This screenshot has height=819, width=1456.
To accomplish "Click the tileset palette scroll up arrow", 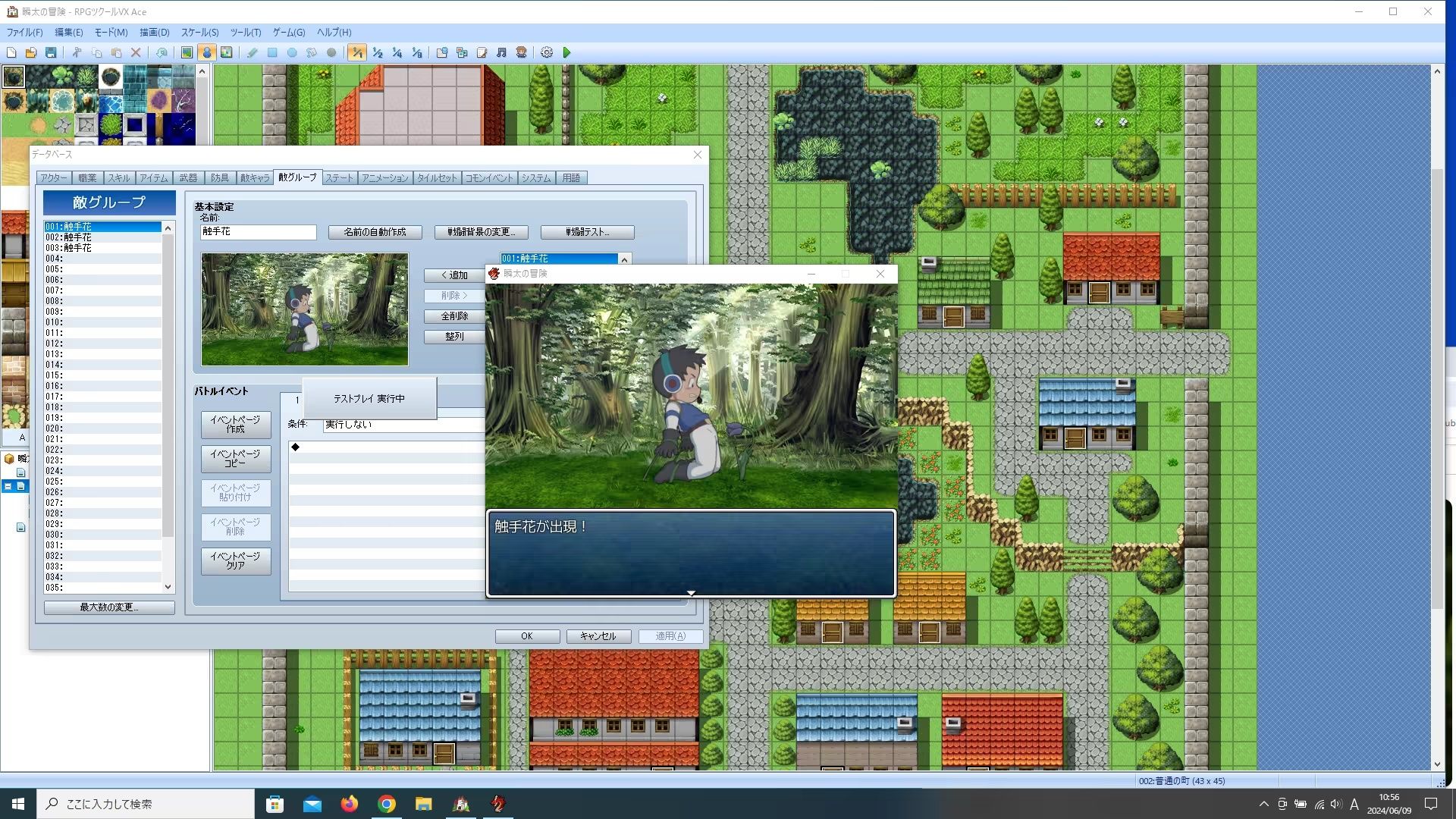I will click(202, 71).
